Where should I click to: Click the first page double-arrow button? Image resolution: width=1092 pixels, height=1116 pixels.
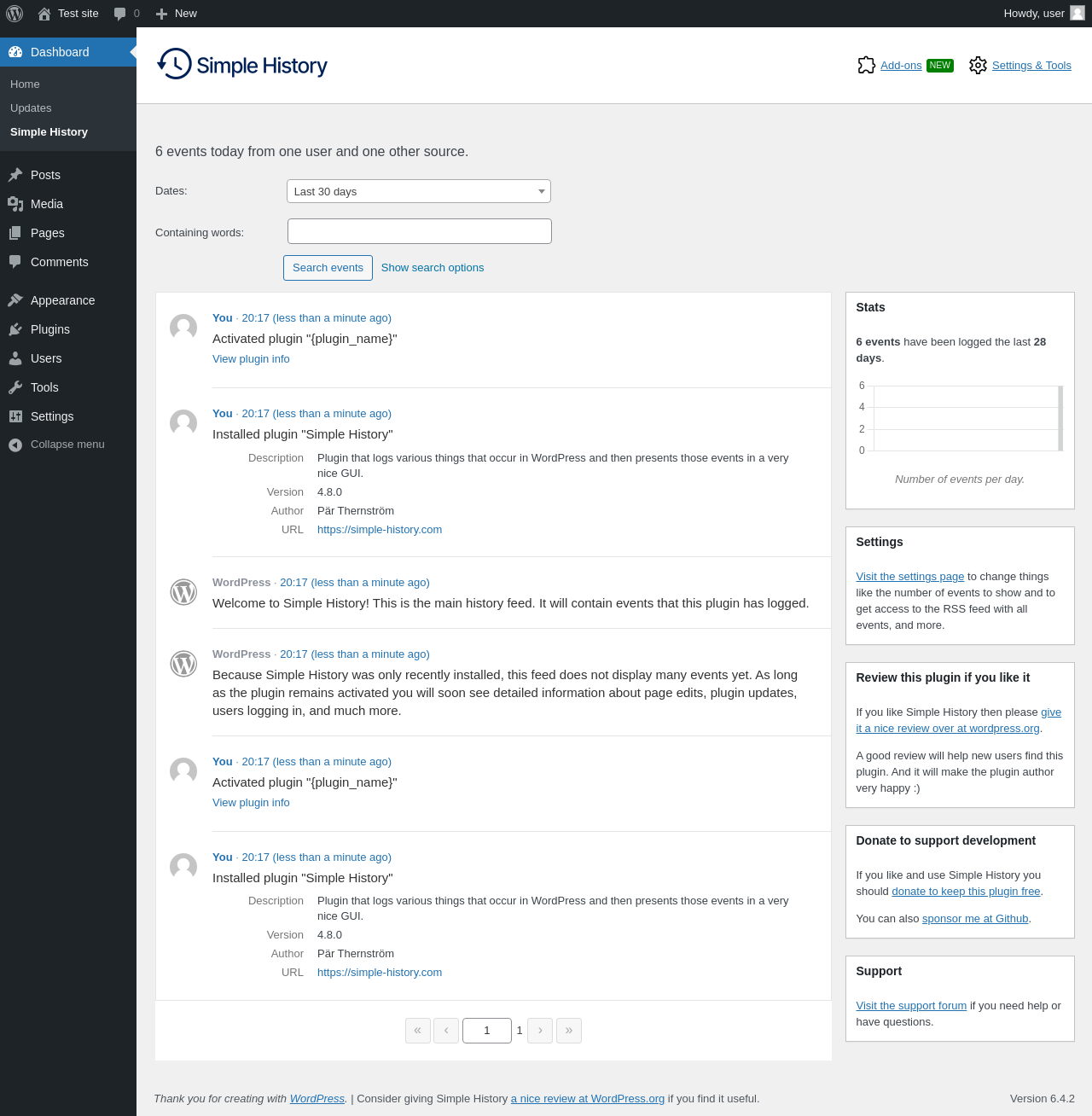(418, 1031)
